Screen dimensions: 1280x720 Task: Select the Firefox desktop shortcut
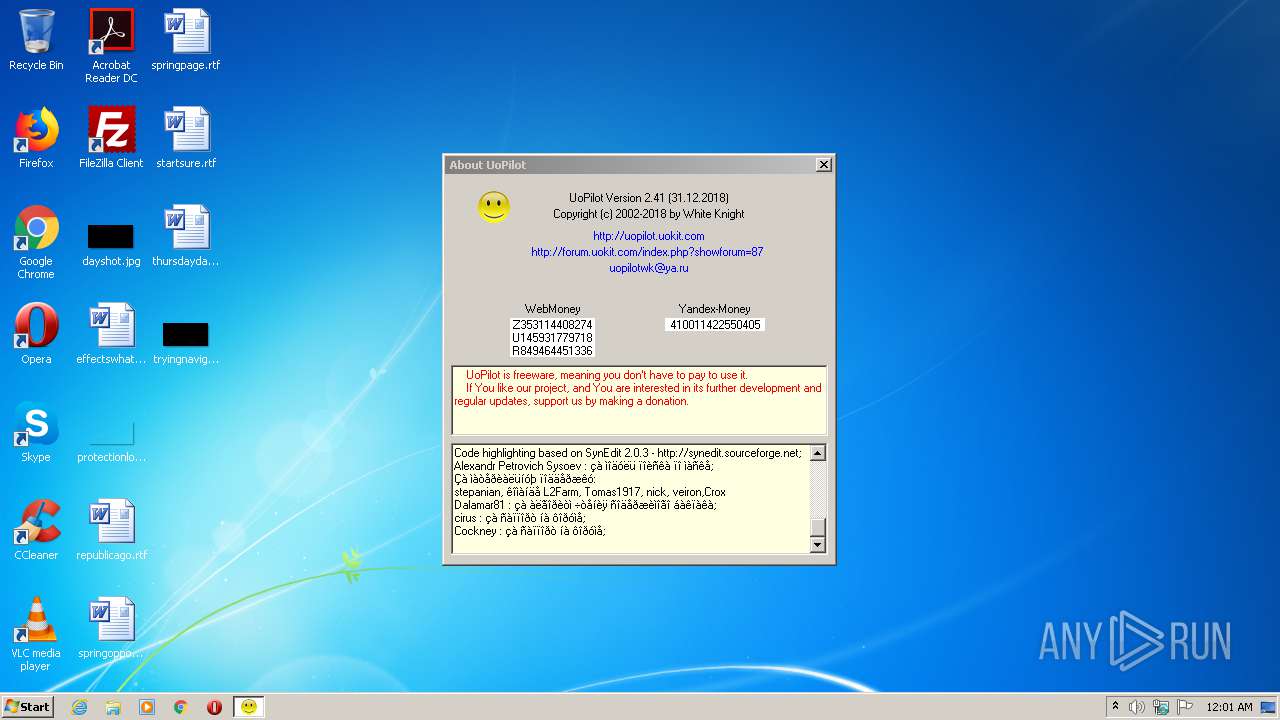click(36, 139)
